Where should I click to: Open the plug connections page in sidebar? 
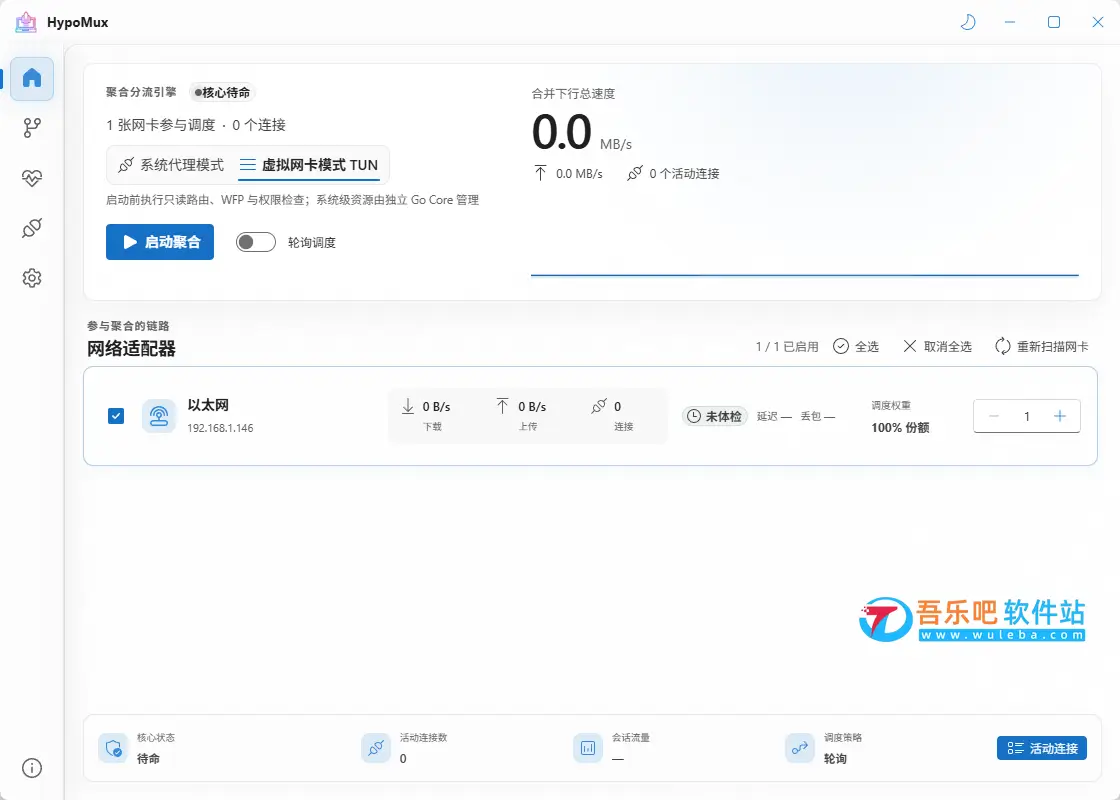pos(32,228)
